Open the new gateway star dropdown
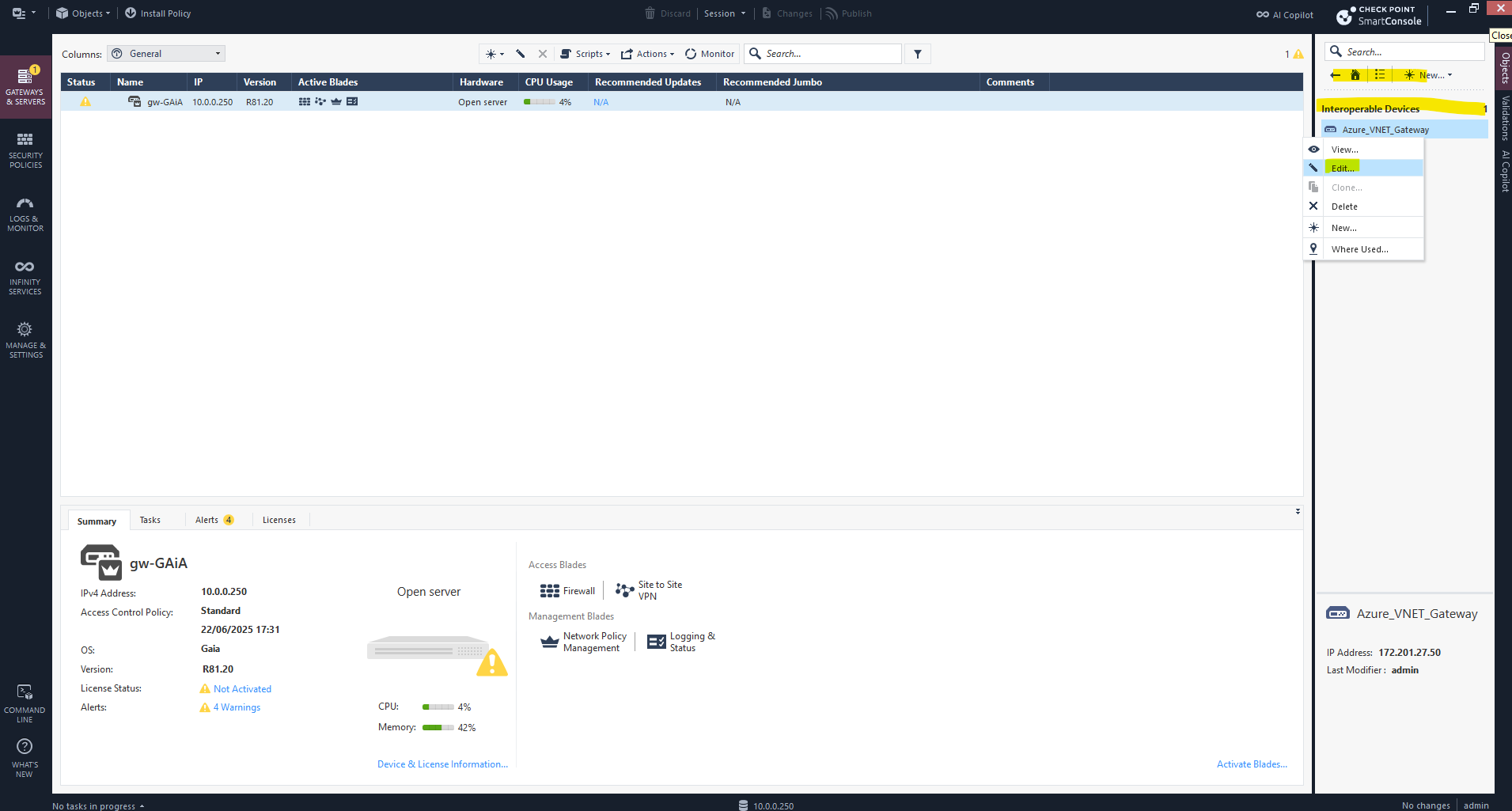Viewport: 1512px width, 811px height. tap(495, 54)
